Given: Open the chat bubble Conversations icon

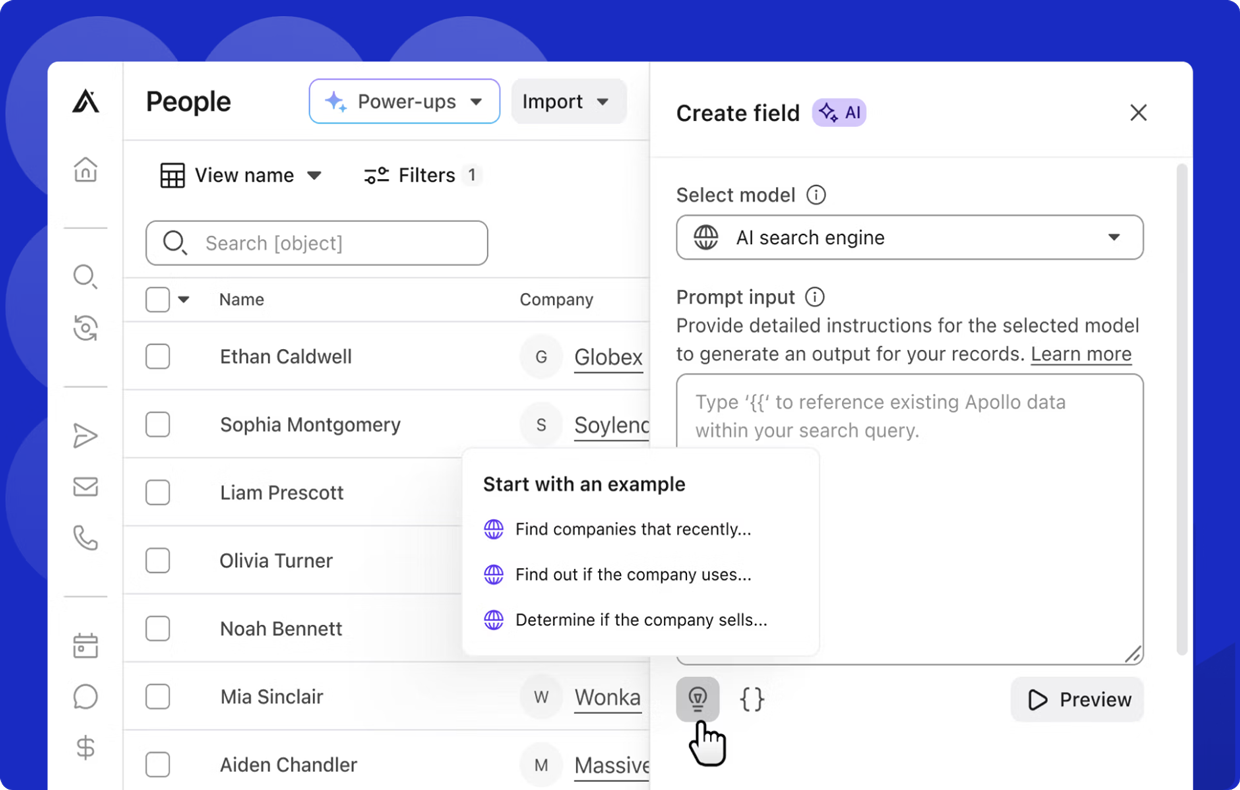Looking at the screenshot, I should 86,696.
